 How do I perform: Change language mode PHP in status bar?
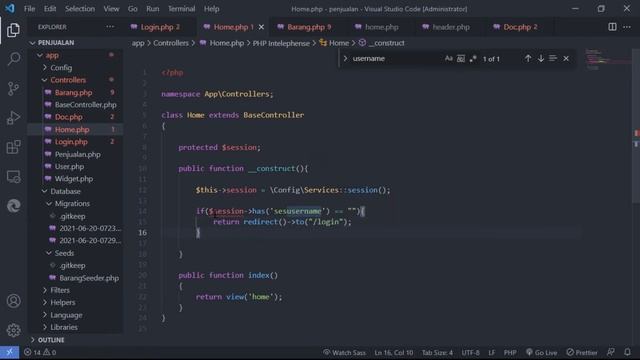[510, 352]
